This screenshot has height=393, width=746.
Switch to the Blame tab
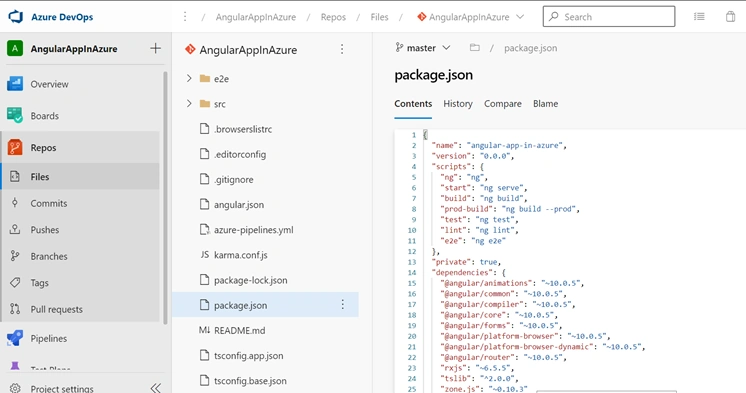(x=545, y=104)
